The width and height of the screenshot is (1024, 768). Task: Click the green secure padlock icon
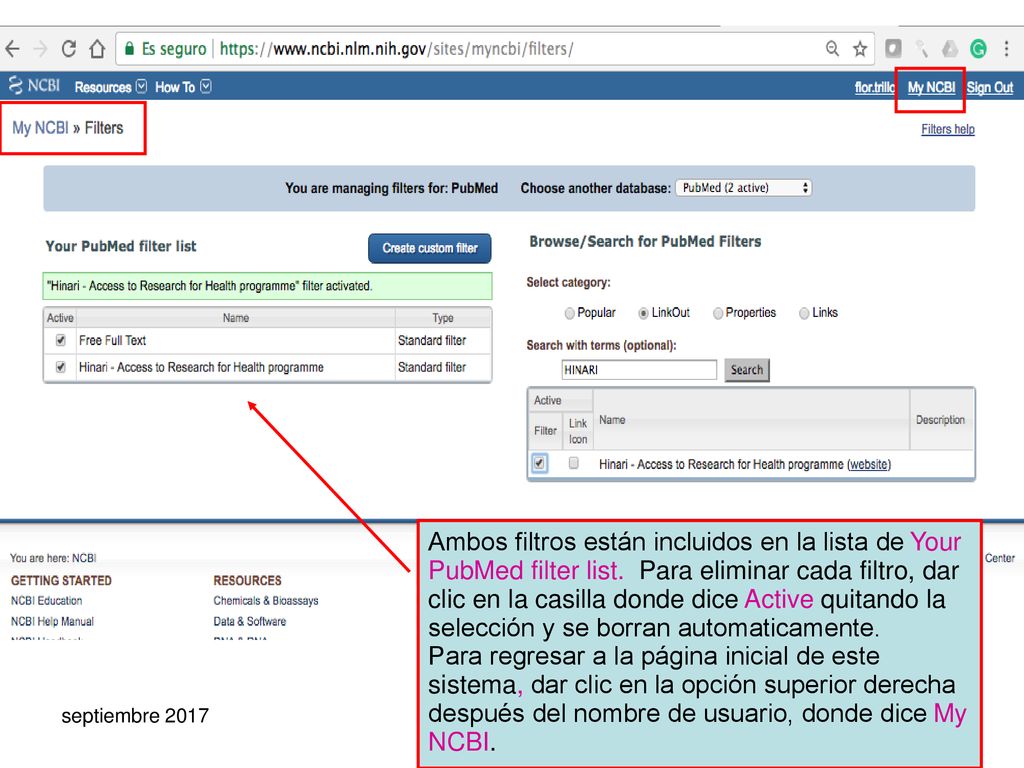(129, 49)
